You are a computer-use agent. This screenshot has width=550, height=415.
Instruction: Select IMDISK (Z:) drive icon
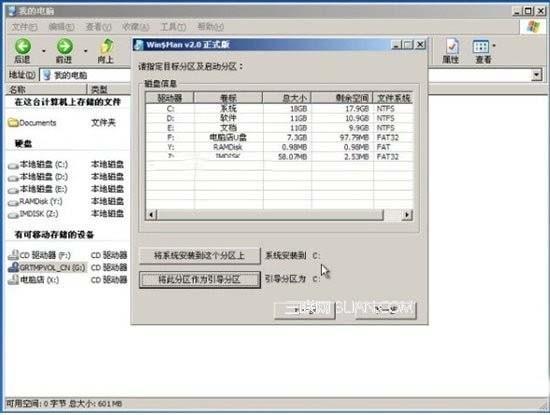tap(13, 214)
